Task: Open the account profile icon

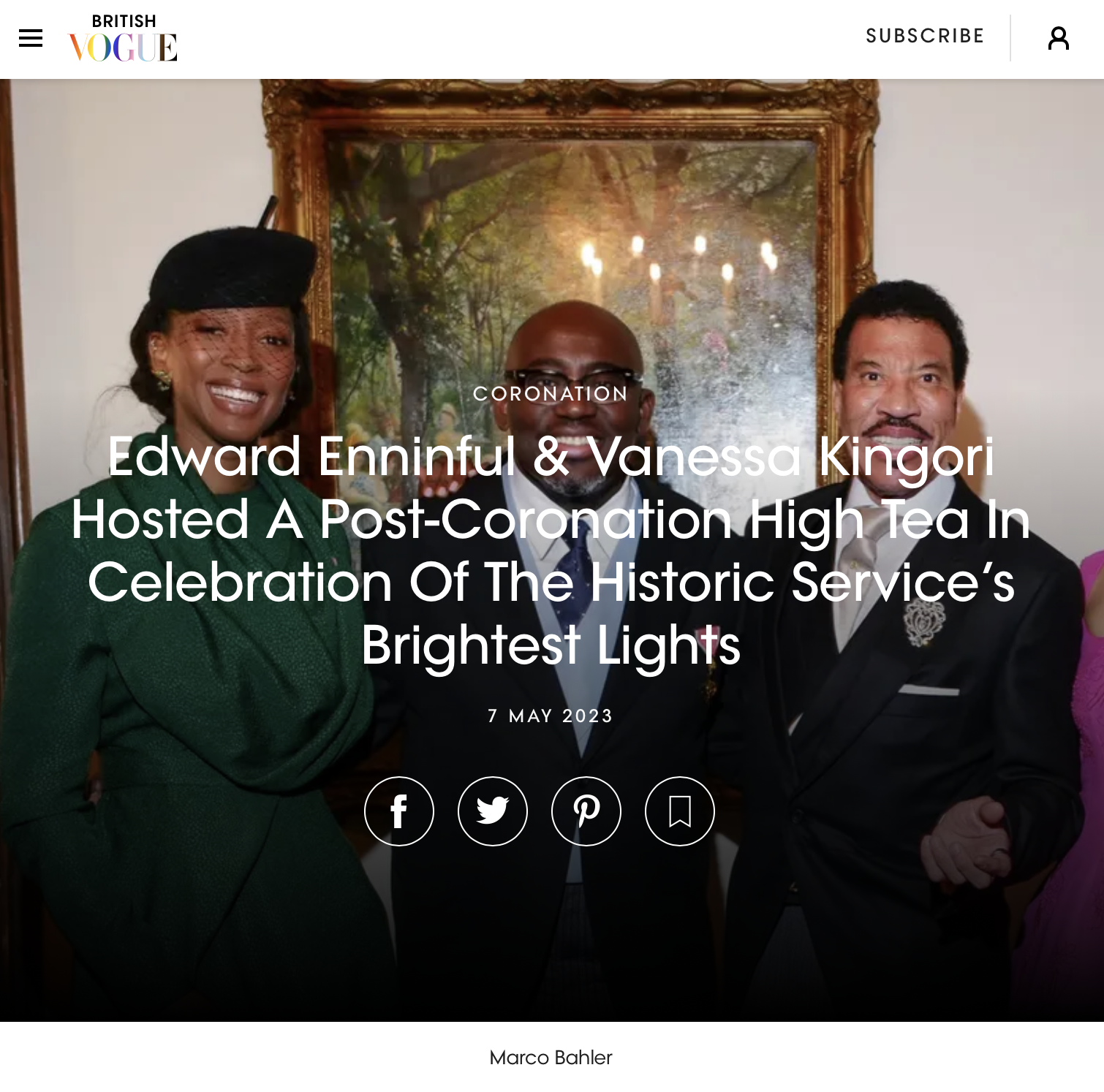Action: 1058,38
